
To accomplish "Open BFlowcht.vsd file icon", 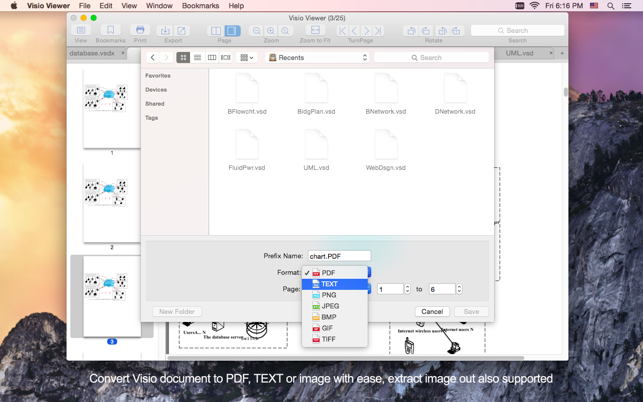I will 247,90.
